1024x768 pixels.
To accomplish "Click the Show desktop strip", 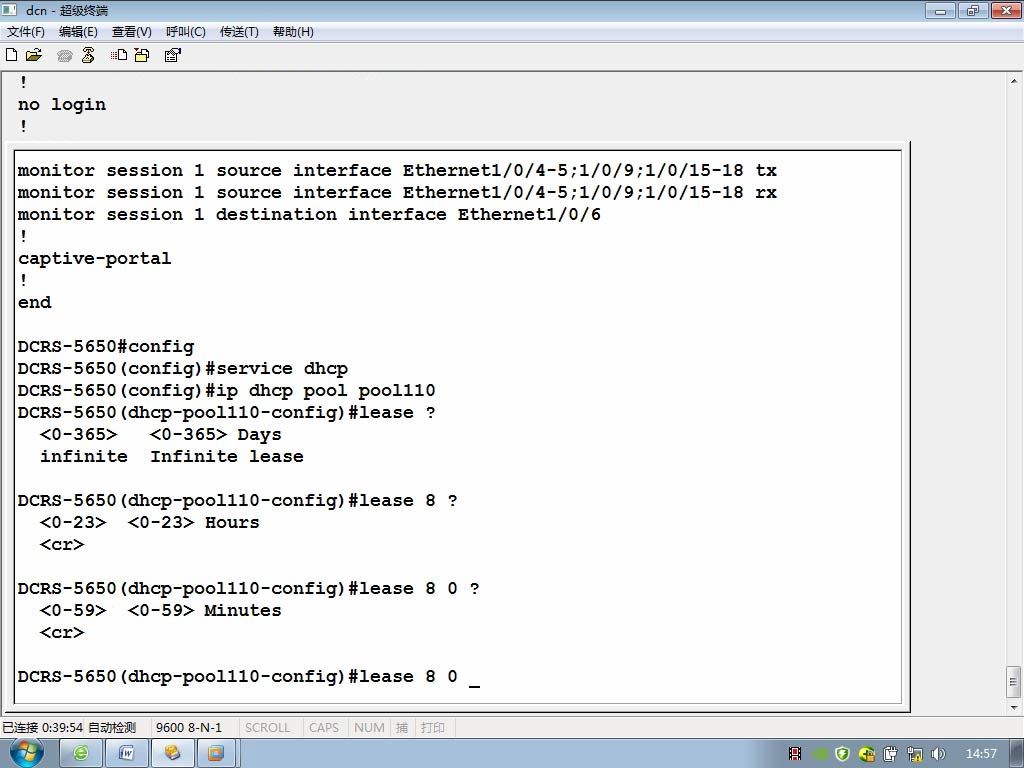I will pos(1017,754).
